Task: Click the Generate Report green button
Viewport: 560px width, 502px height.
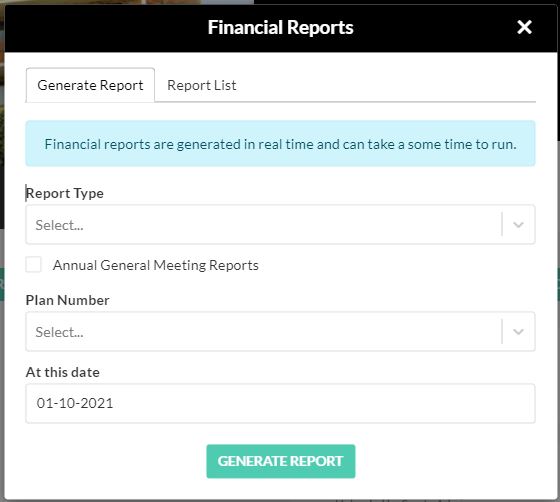Action: pos(281,461)
